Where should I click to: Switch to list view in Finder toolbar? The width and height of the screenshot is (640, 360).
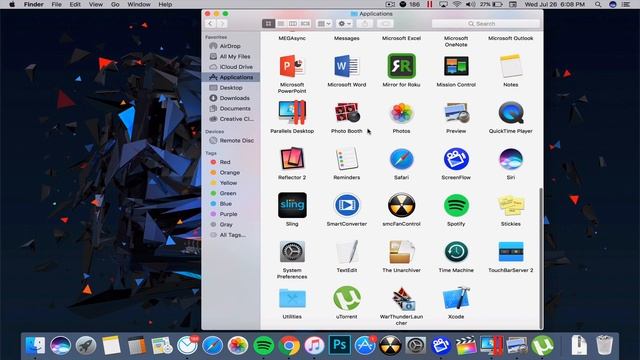coord(280,24)
